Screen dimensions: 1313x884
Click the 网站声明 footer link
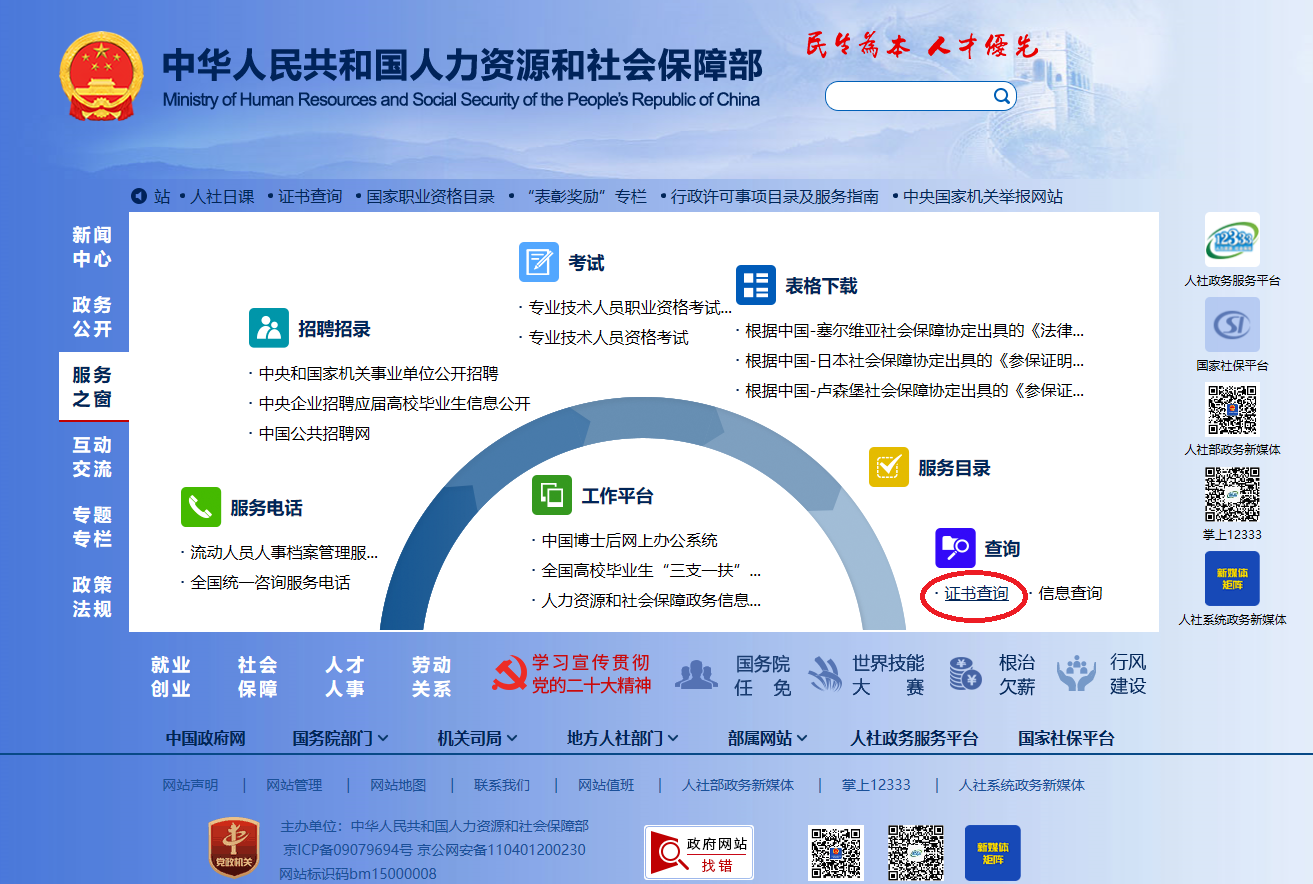pos(190,785)
